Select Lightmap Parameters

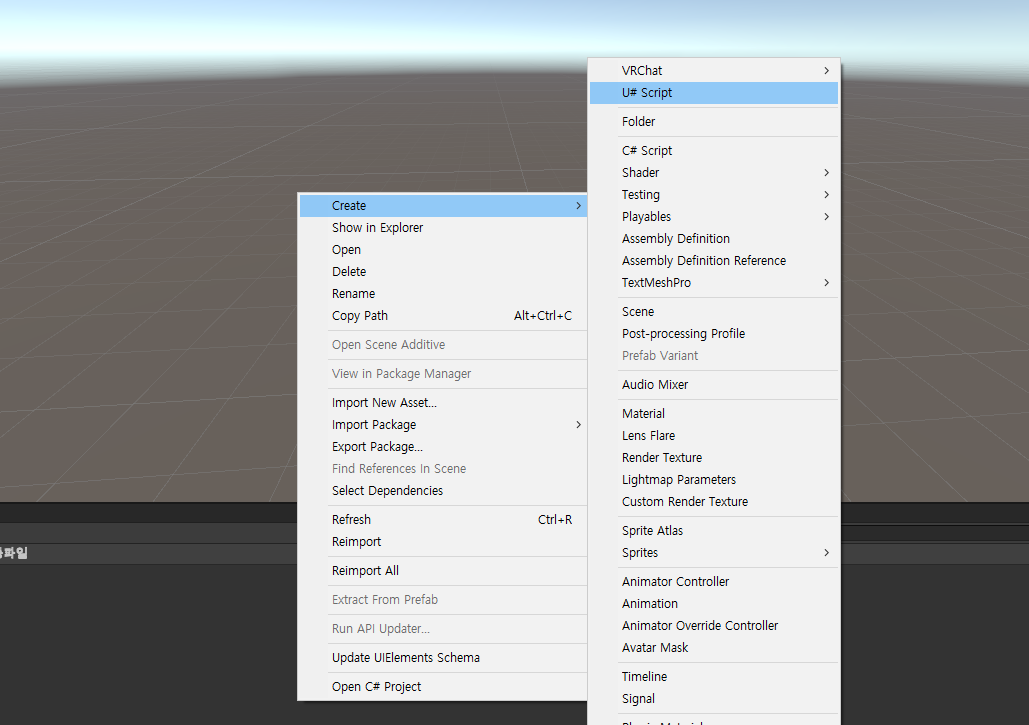714,480
